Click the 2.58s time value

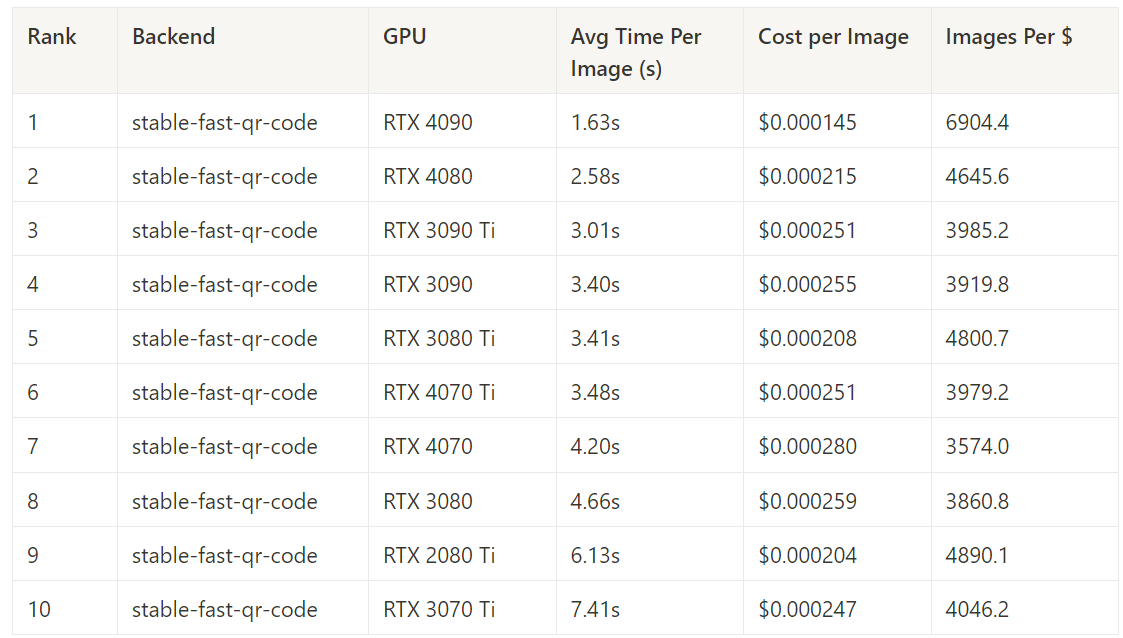[595, 176]
